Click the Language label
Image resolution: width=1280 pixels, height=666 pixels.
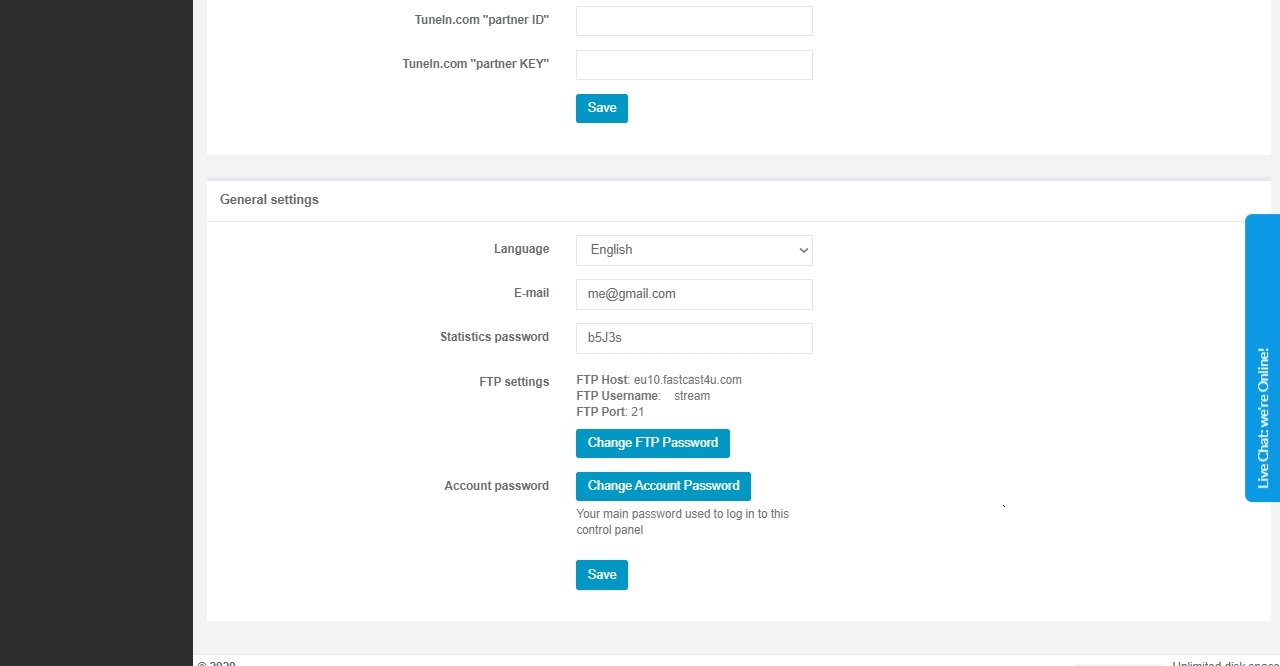pyautogui.click(x=521, y=249)
